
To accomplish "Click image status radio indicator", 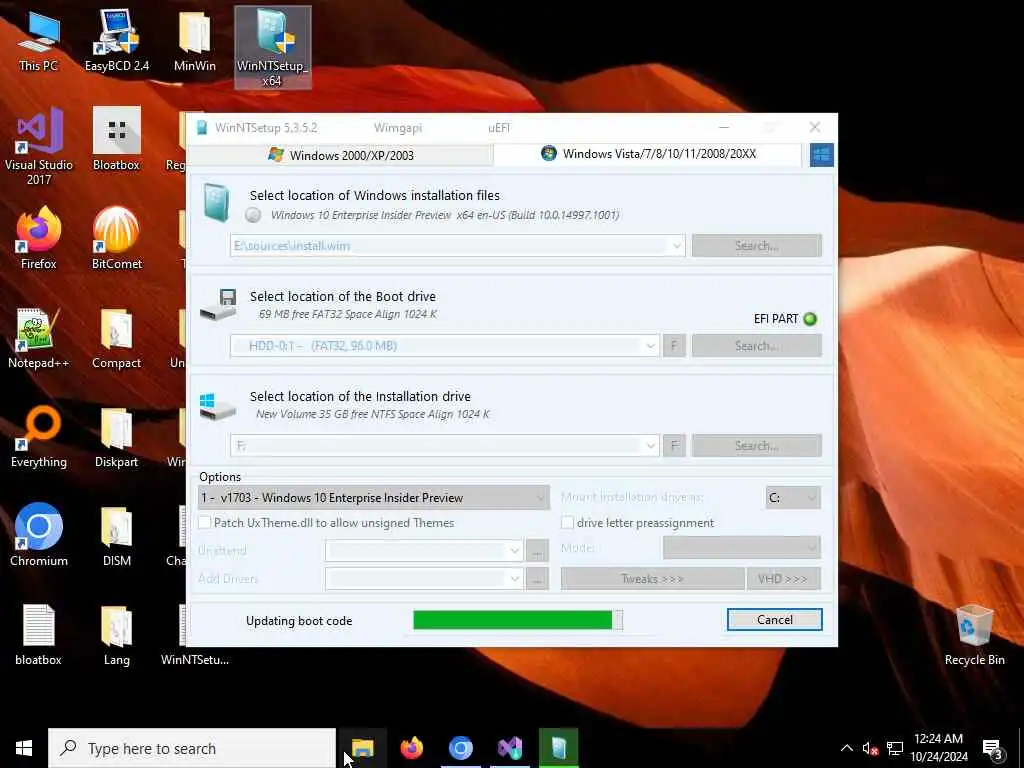I will (253, 215).
